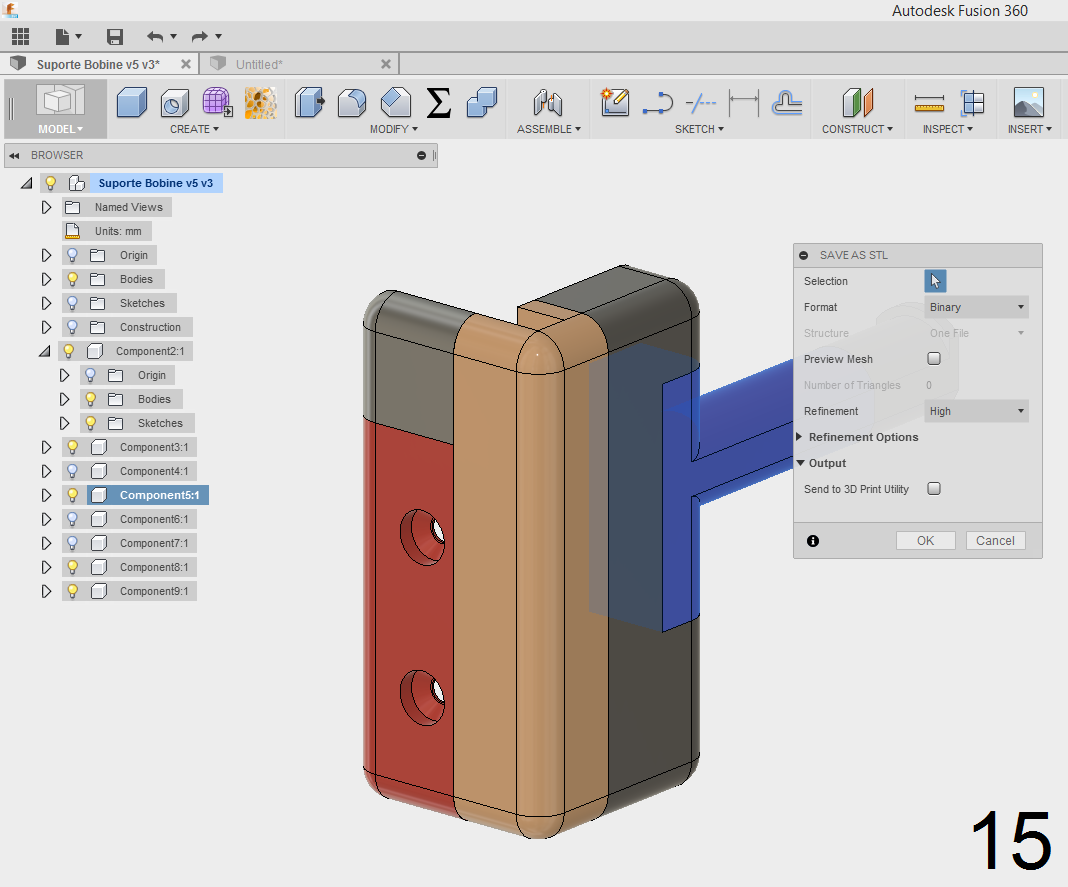Select the Press Pull tool in Modify
Viewport: 1068px width, 887px height.
point(309,102)
